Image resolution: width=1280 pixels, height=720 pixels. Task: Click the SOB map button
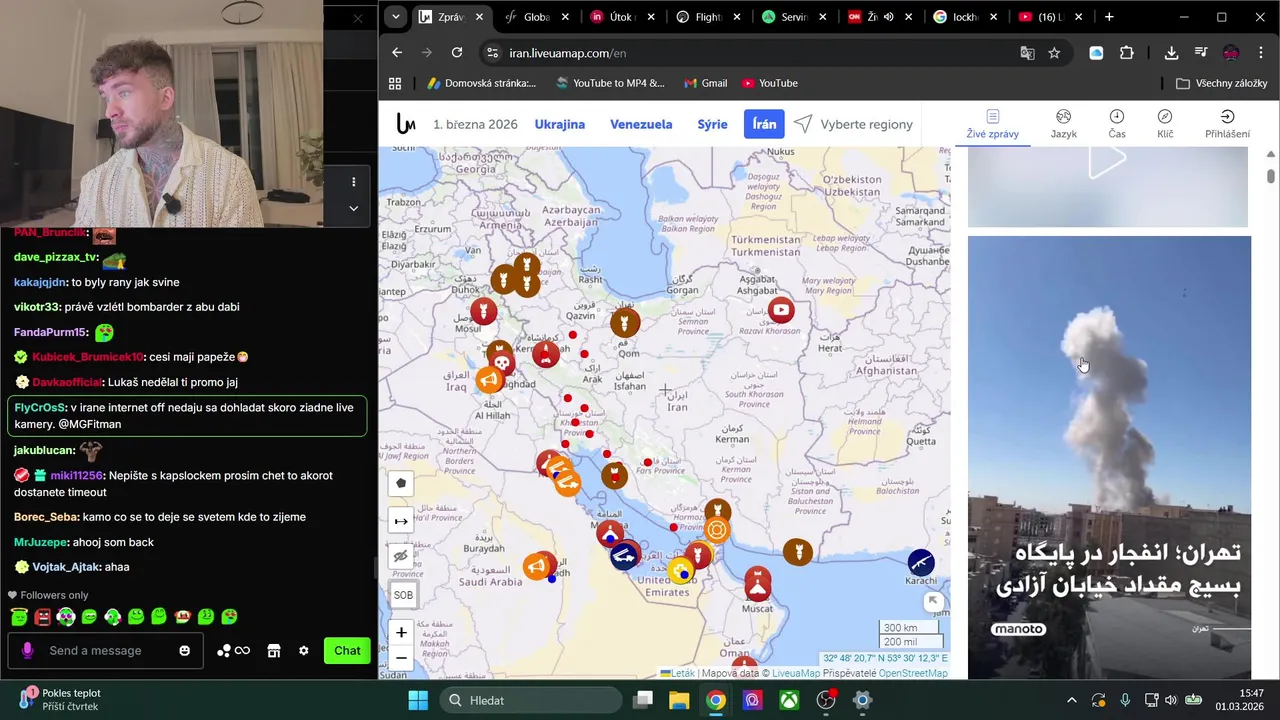tap(403, 595)
